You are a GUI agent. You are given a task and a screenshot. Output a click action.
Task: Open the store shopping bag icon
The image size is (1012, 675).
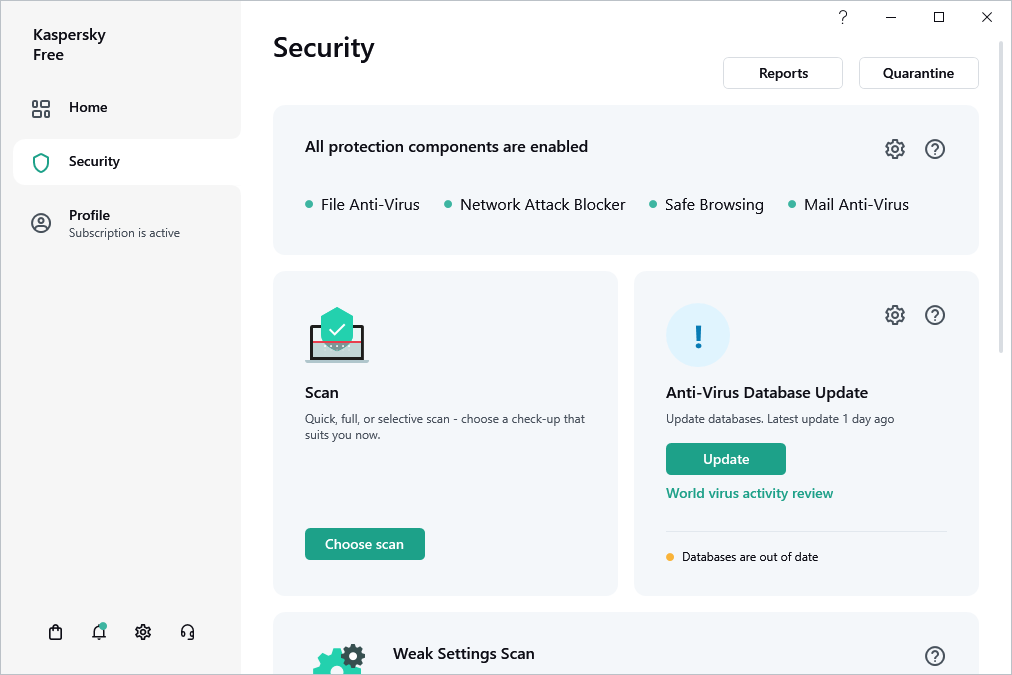56,632
